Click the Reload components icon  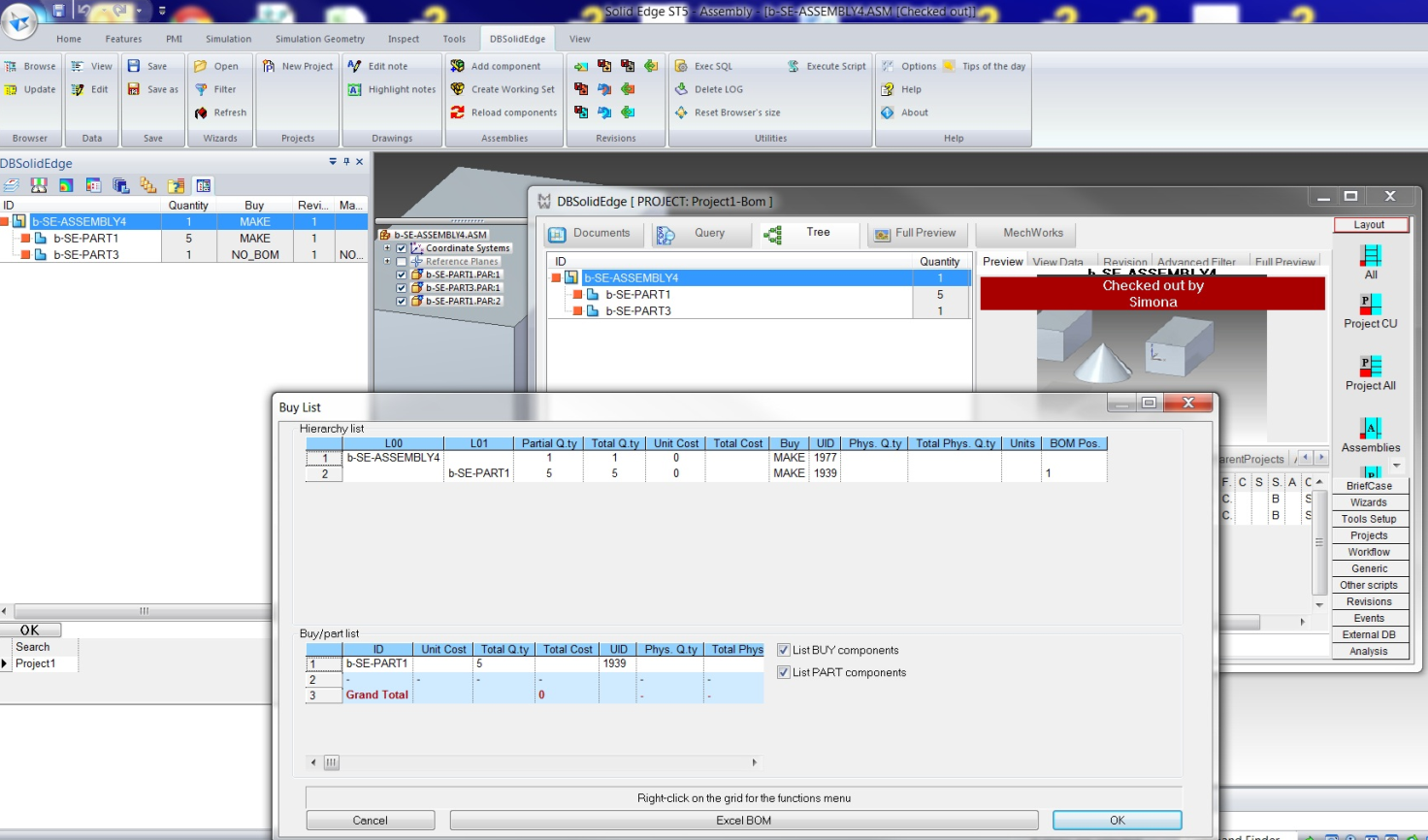(x=457, y=113)
